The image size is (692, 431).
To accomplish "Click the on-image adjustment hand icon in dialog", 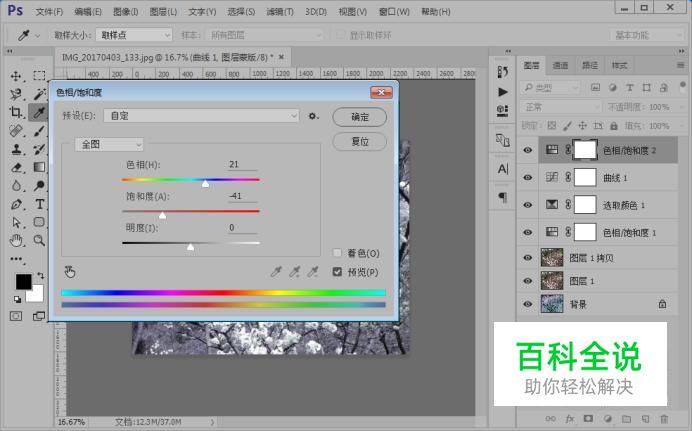I will [x=70, y=272].
